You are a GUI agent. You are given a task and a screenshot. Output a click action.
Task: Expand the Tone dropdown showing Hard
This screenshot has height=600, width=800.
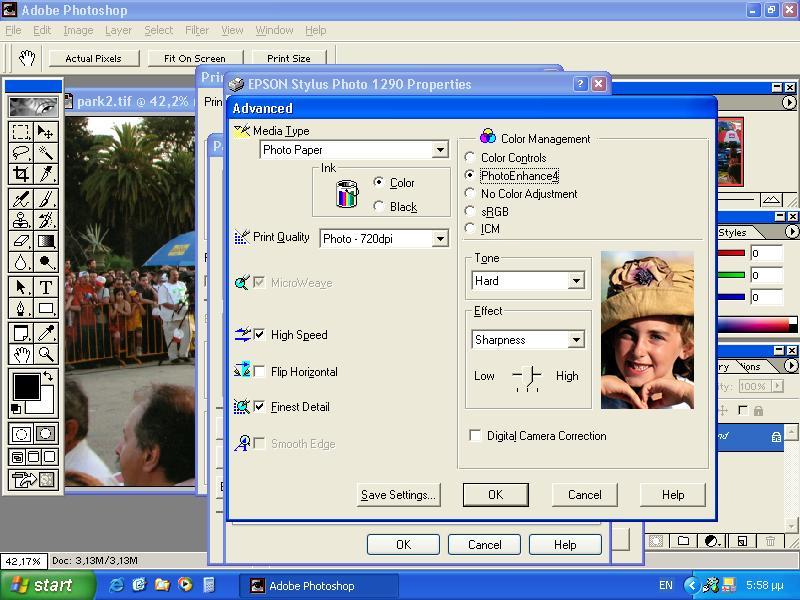576,280
